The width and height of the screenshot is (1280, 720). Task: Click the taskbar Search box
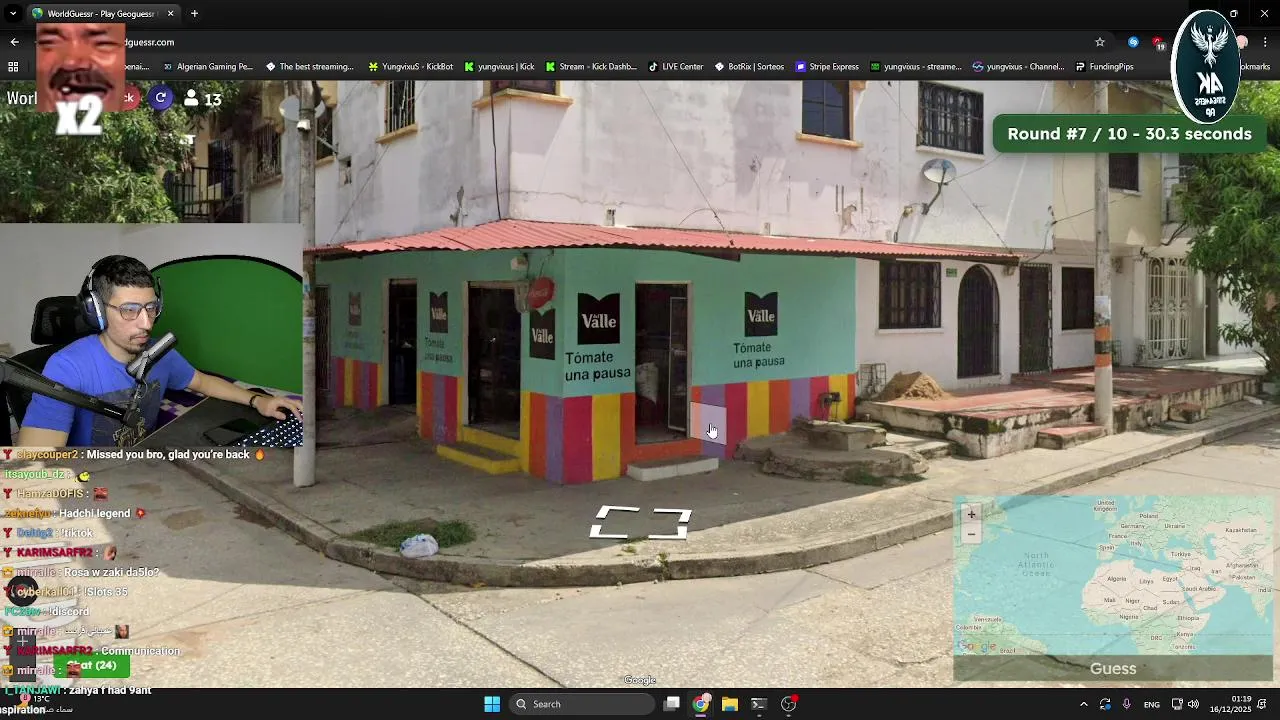click(x=582, y=704)
